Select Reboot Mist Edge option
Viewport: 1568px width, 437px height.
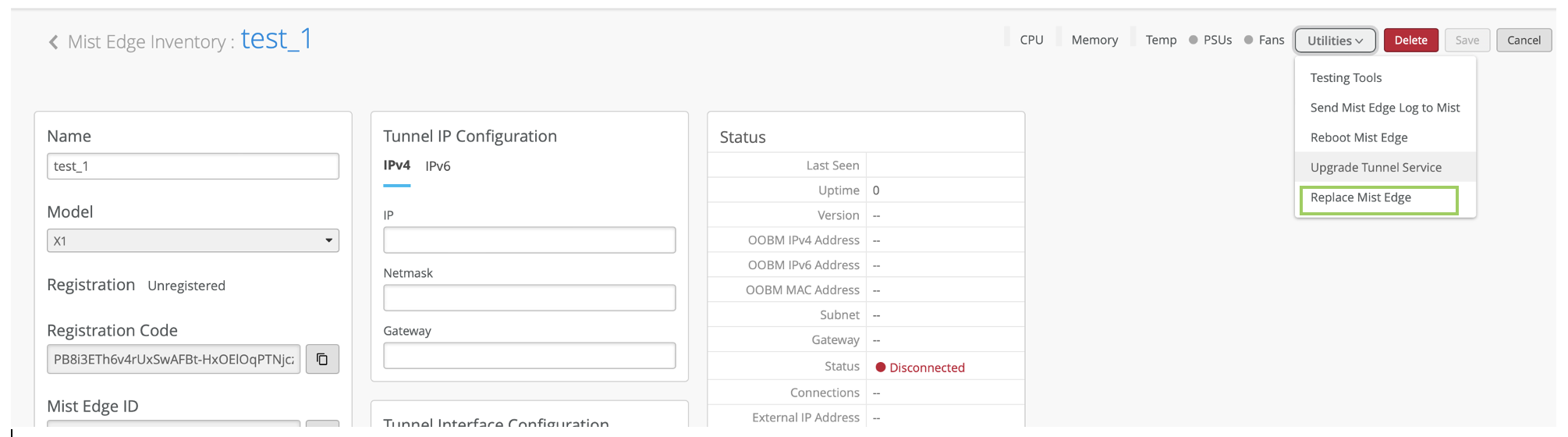point(1359,137)
